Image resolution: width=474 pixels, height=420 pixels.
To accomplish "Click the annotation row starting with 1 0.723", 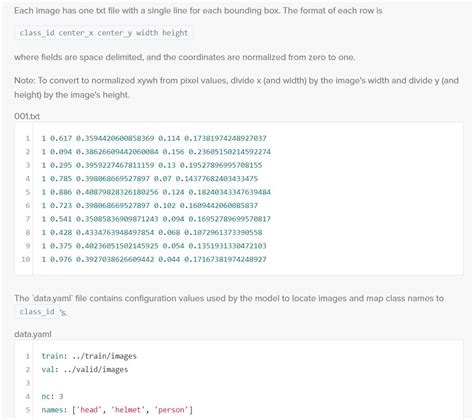I will pos(150,206).
